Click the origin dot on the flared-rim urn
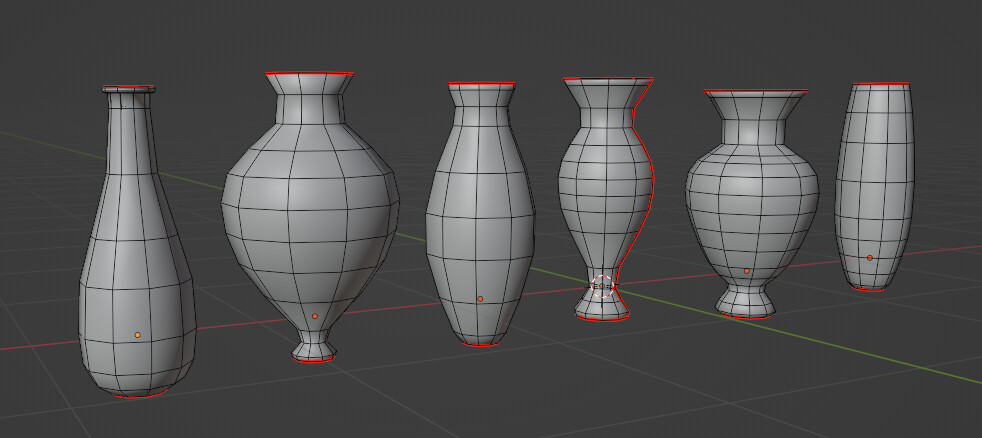 (x=747, y=271)
